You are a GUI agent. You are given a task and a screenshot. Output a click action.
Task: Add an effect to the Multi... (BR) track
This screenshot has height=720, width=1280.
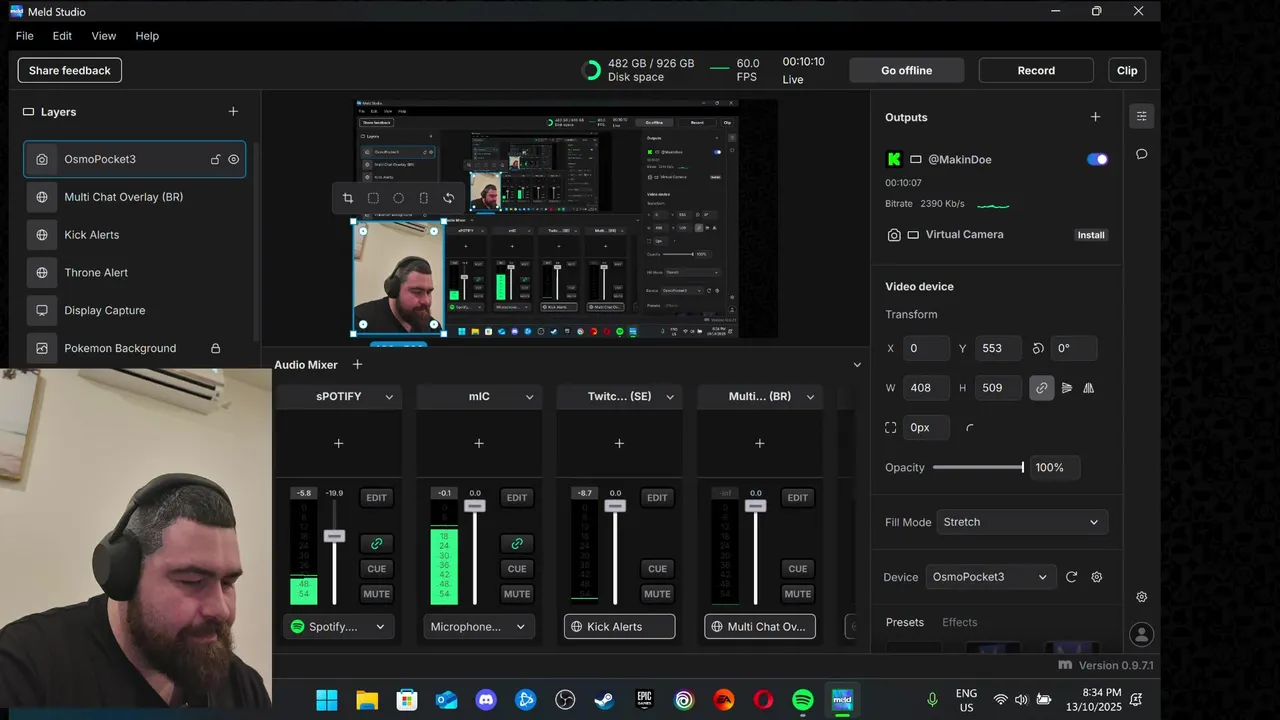[760, 443]
